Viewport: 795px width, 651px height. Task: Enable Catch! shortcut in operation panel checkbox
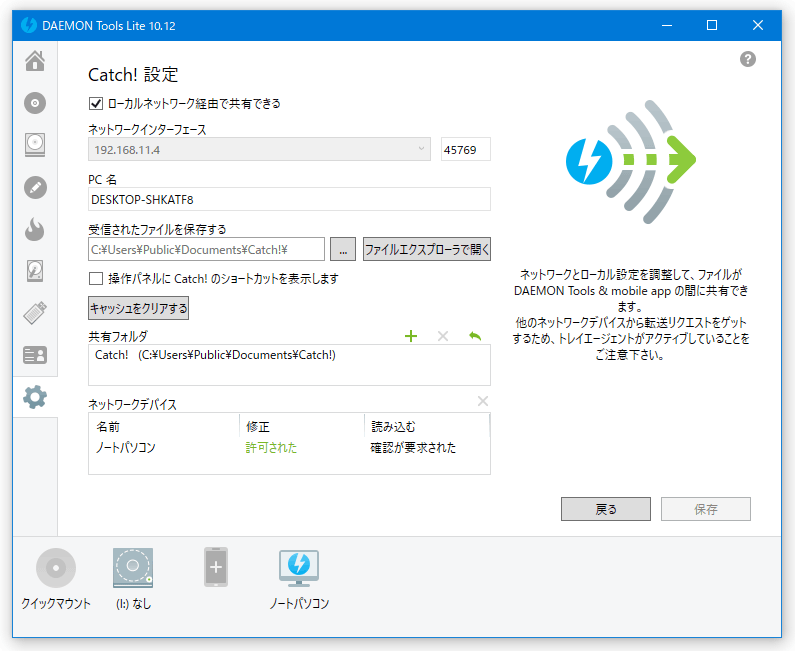click(95, 278)
